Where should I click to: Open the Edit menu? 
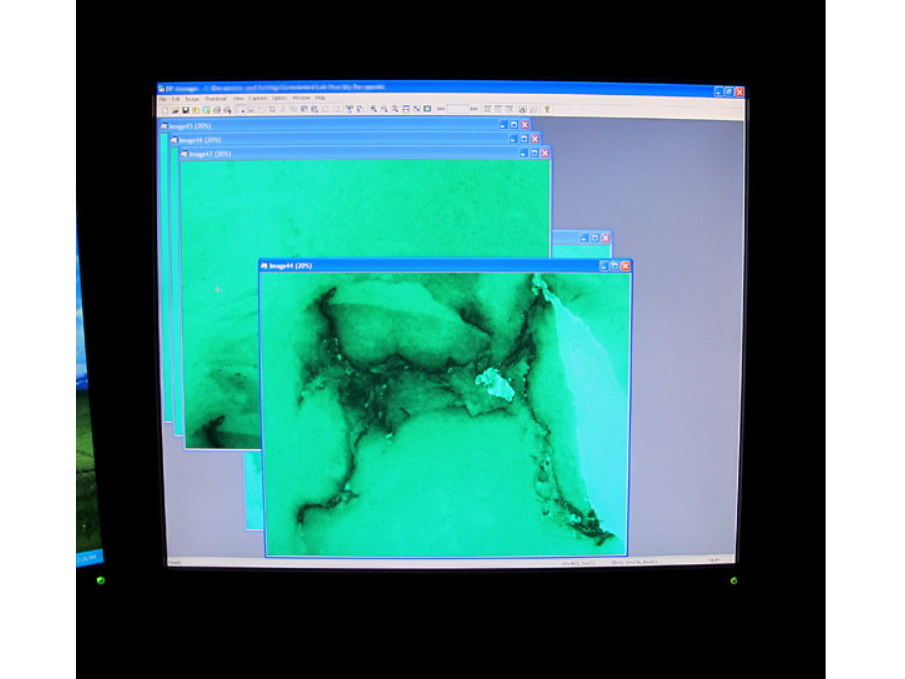[175, 99]
